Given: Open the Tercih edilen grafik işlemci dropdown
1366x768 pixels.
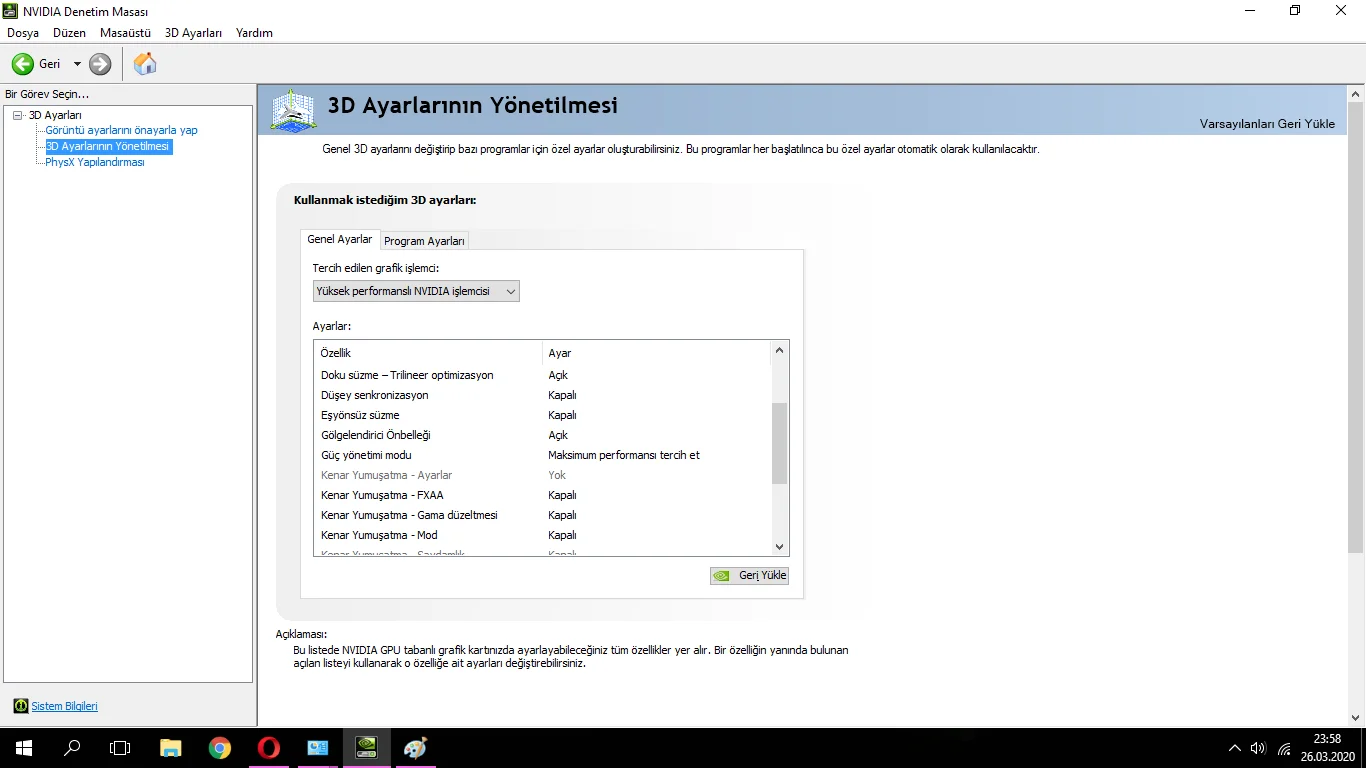Looking at the screenshot, I should point(416,291).
